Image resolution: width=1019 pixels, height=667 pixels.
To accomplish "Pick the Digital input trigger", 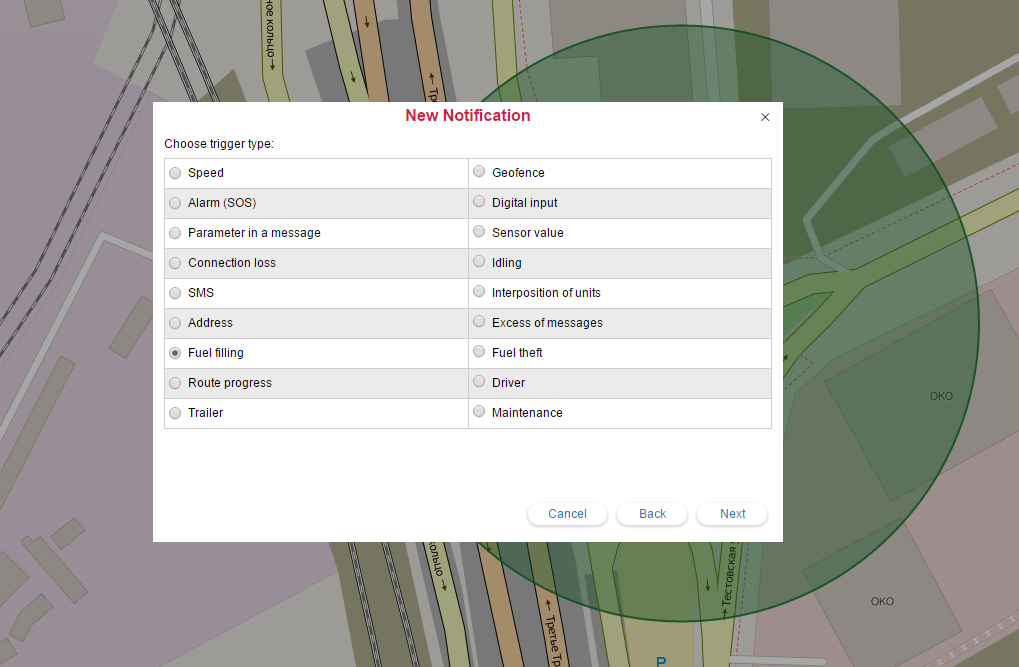I will pos(479,202).
